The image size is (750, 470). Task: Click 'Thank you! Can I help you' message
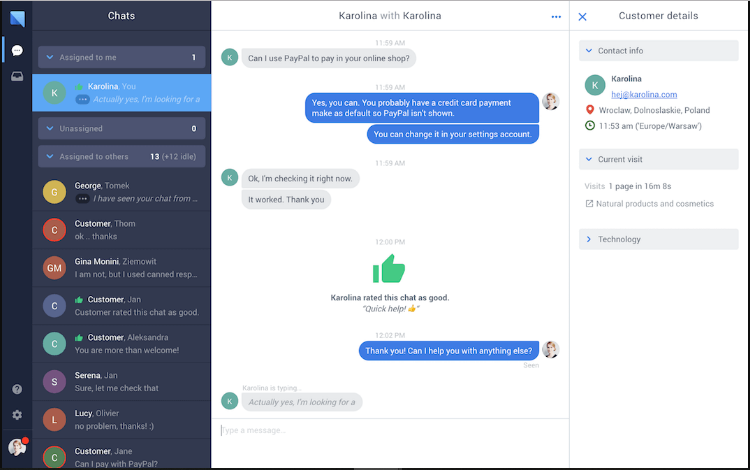coord(449,350)
